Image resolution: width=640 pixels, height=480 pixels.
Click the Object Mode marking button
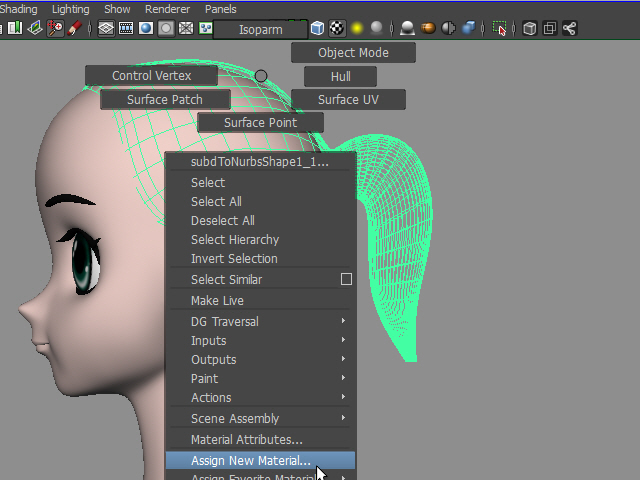[x=353, y=53]
